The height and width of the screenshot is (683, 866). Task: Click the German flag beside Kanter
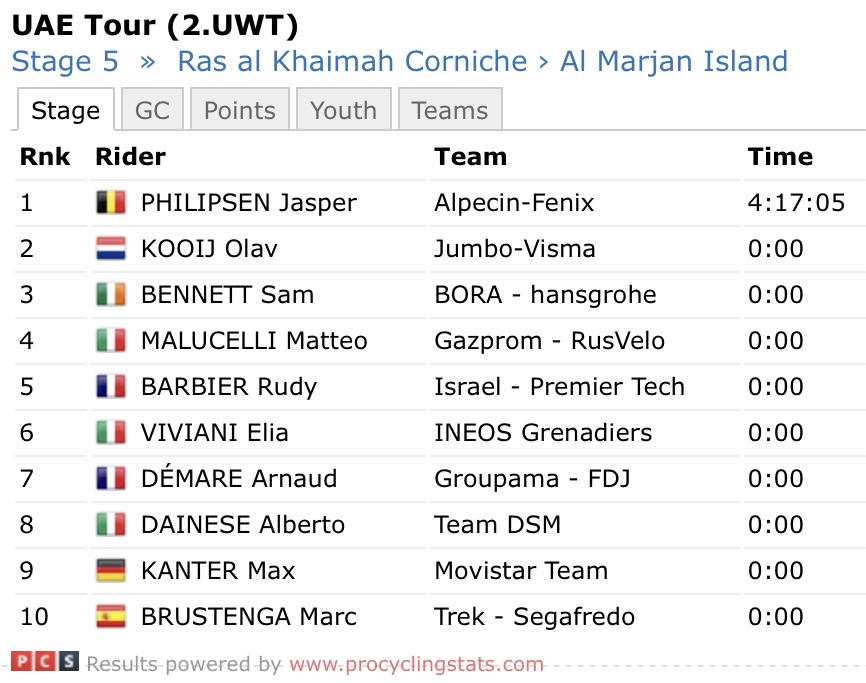(111, 571)
